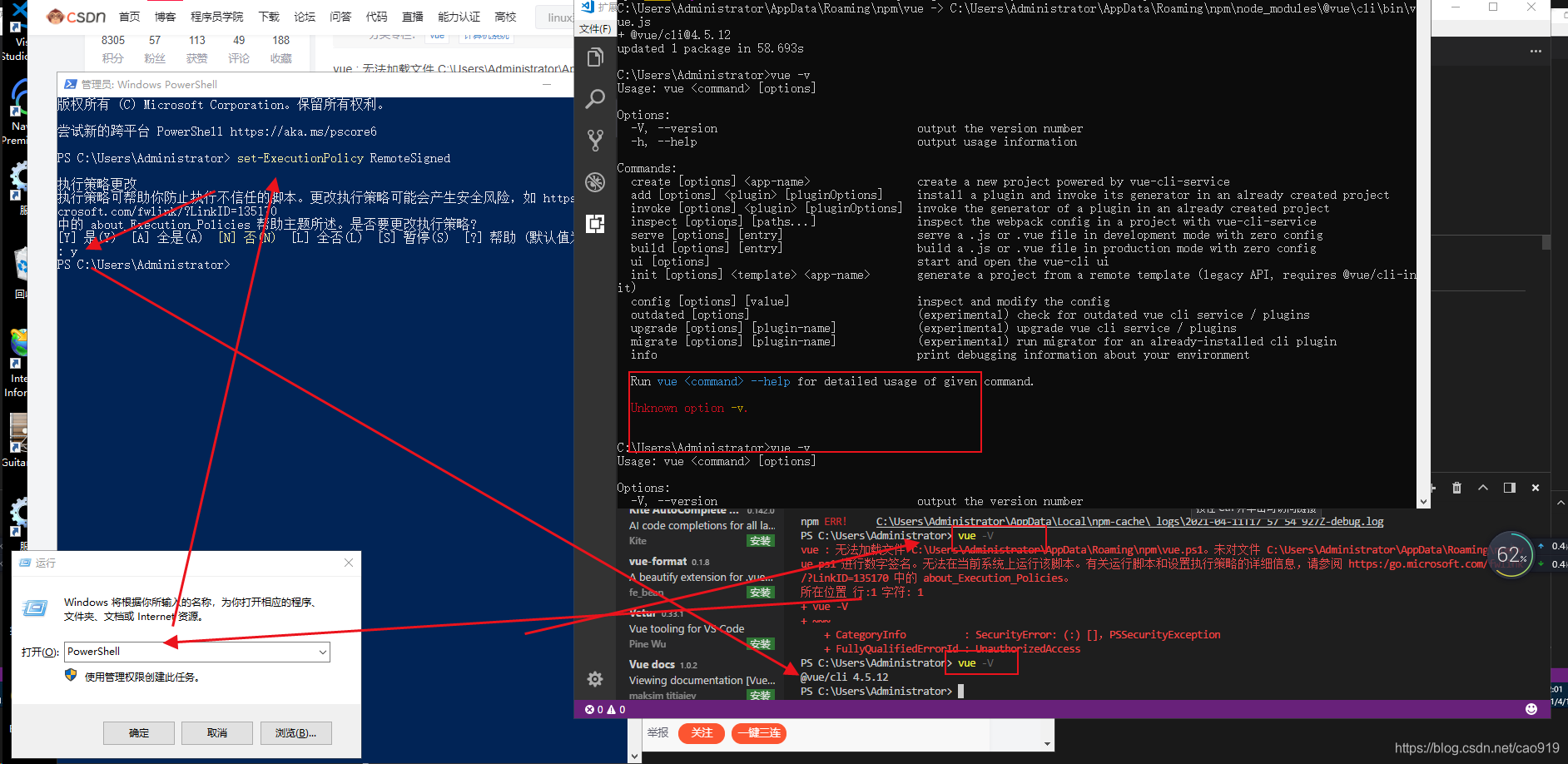Open the VS Code Explorer view

coord(595,57)
